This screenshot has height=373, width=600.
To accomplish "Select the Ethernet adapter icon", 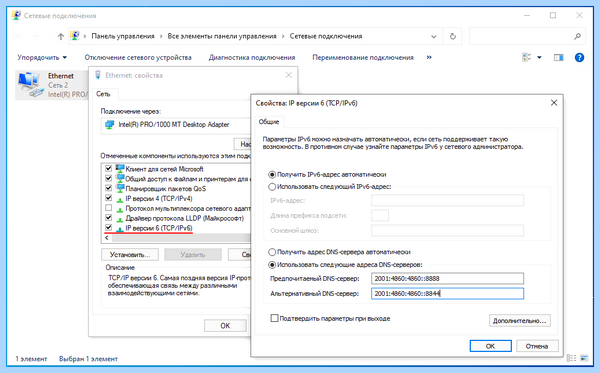I will pos(31,84).
